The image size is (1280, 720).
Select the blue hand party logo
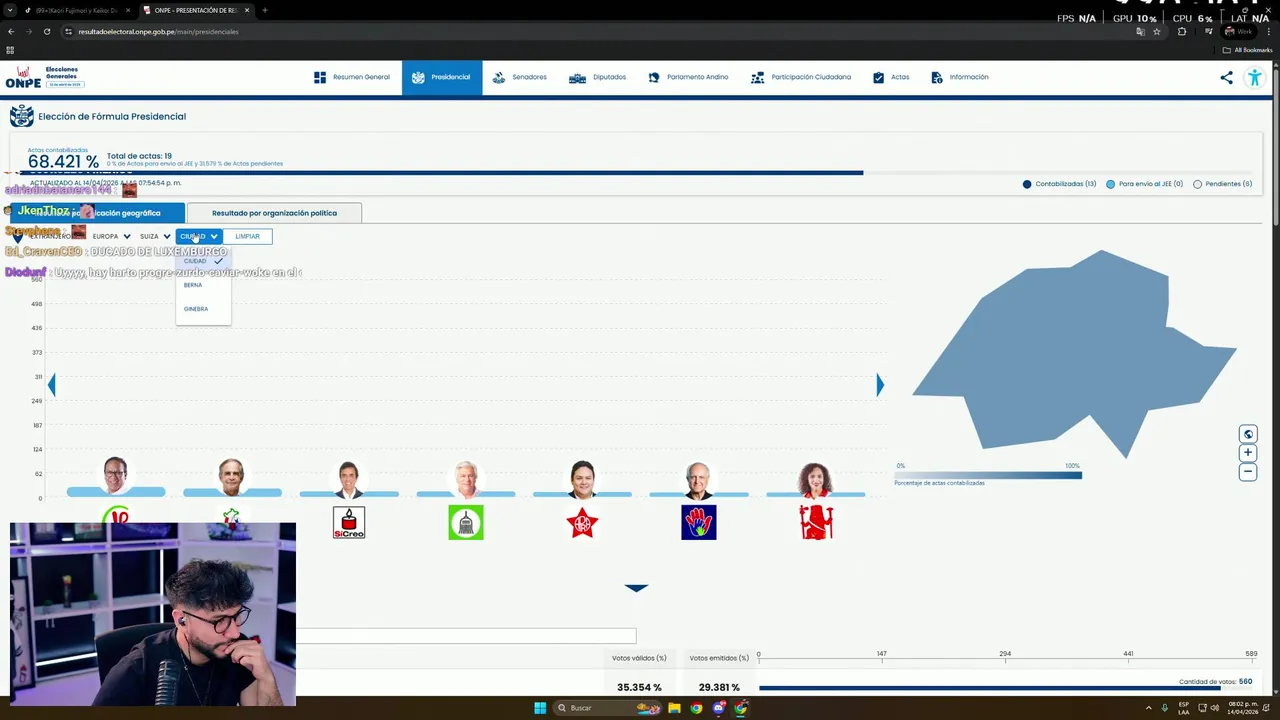699,522
